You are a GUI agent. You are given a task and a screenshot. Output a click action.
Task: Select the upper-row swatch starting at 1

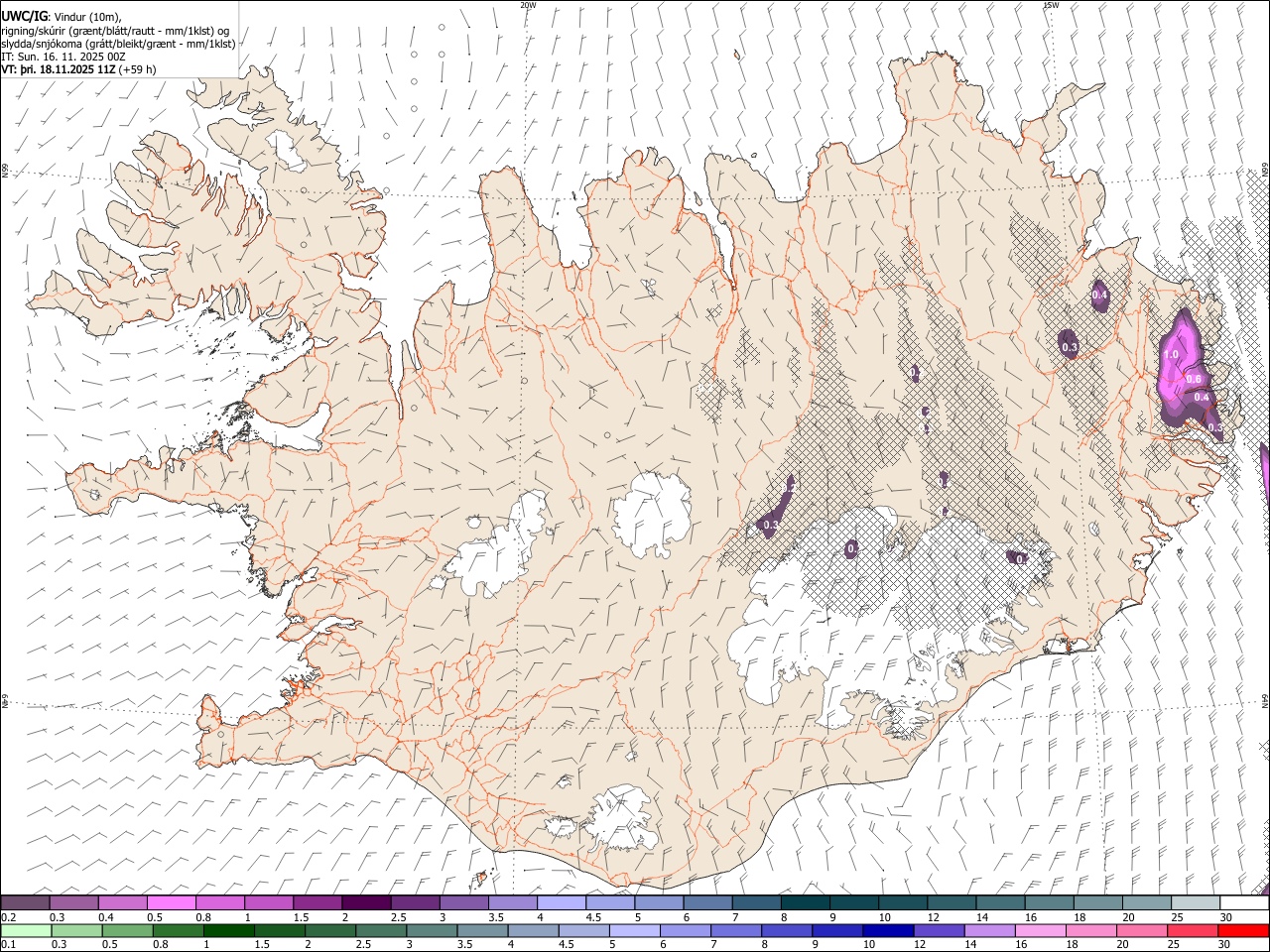[268, 902]
